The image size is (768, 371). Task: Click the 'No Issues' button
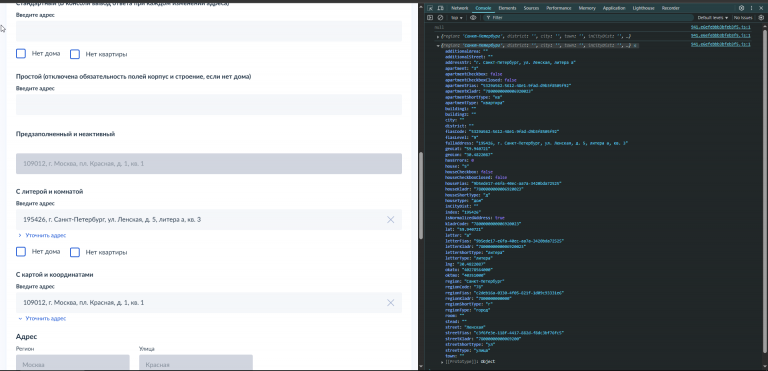[743, 18]
